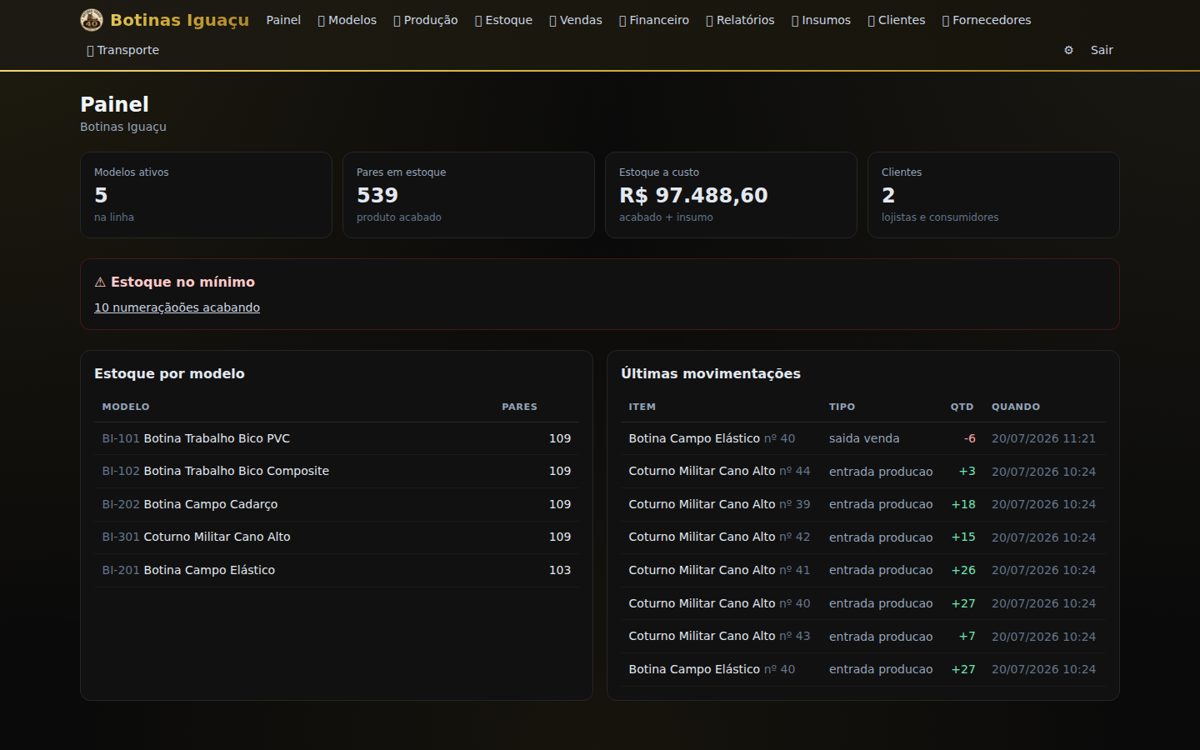Go to the Produção section
1200x750 pixels.
coord(426,20)
